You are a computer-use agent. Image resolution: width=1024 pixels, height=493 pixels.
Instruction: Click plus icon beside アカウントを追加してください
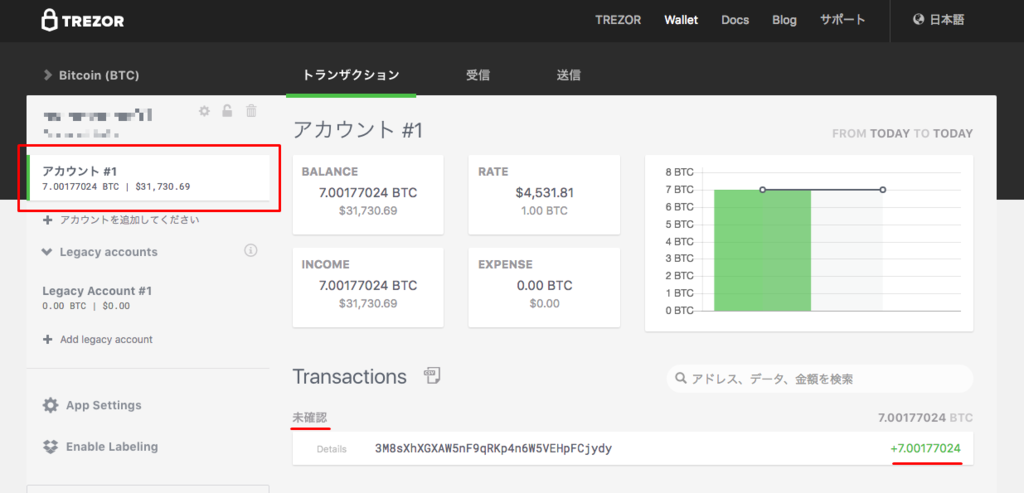coord(47,221)
